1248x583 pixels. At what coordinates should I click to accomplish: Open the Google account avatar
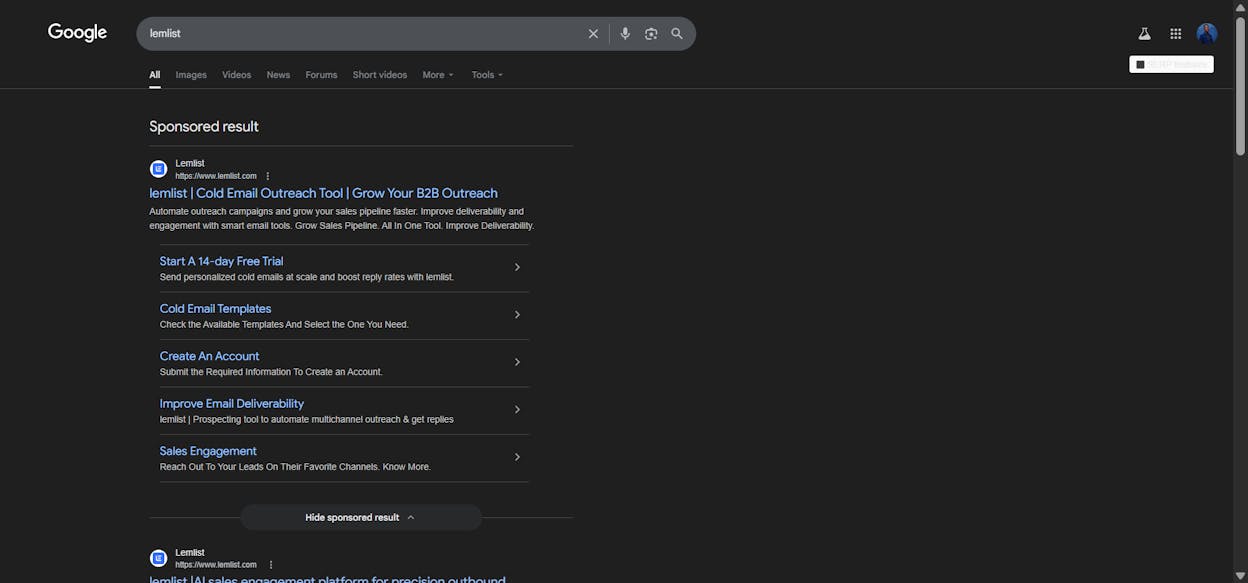tap(1207, 34)
